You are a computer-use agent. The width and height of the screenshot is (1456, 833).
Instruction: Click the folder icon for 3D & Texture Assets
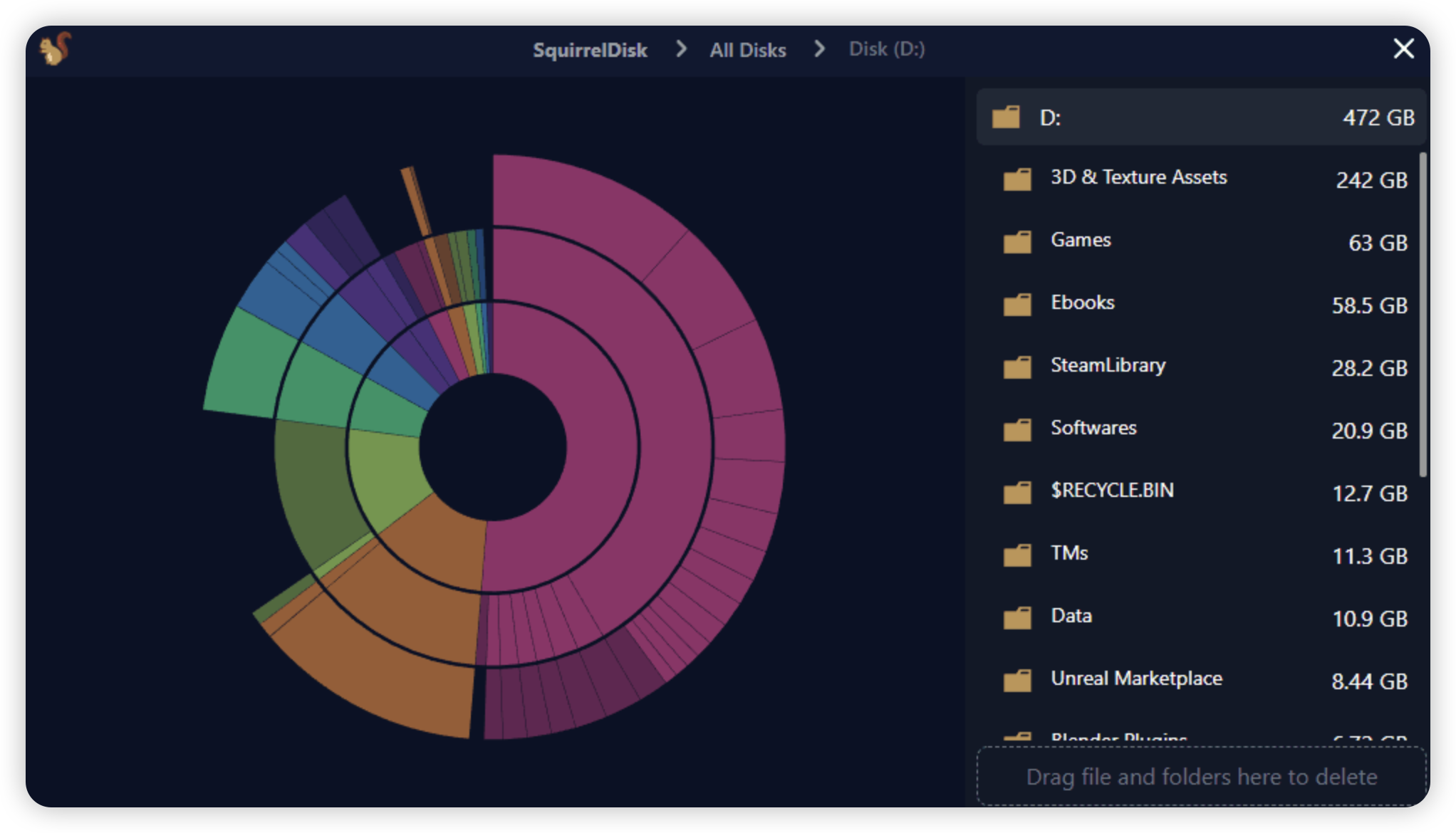[1017, 179]
